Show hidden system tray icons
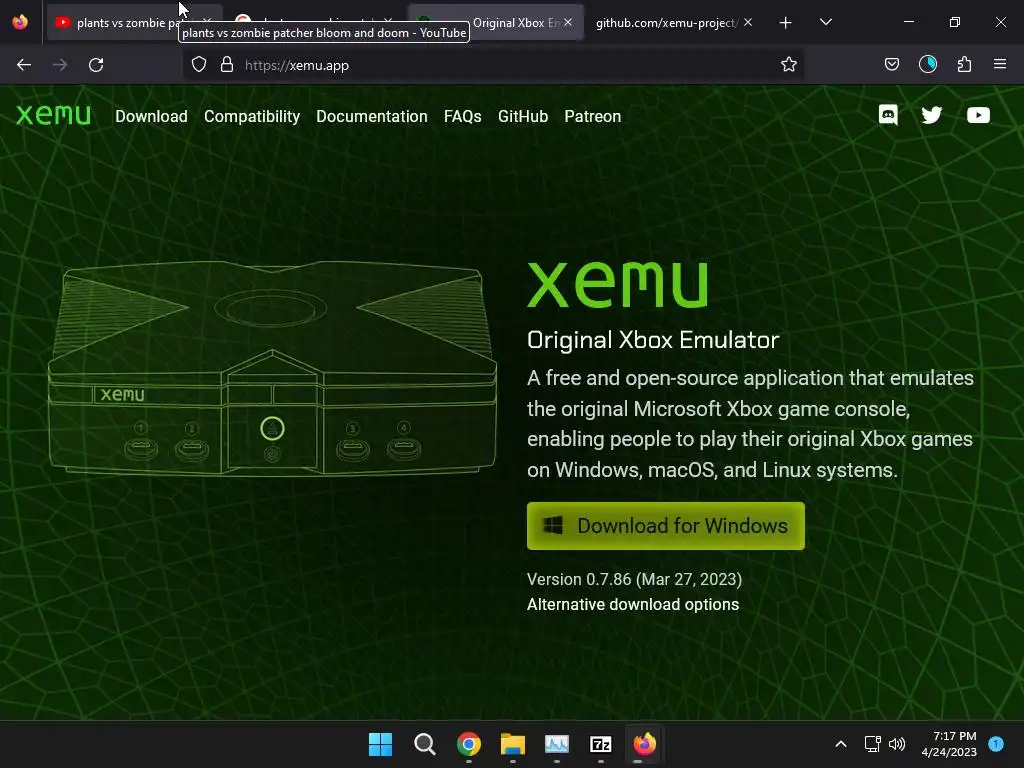Screen dimensions: 1024x768 841,744
